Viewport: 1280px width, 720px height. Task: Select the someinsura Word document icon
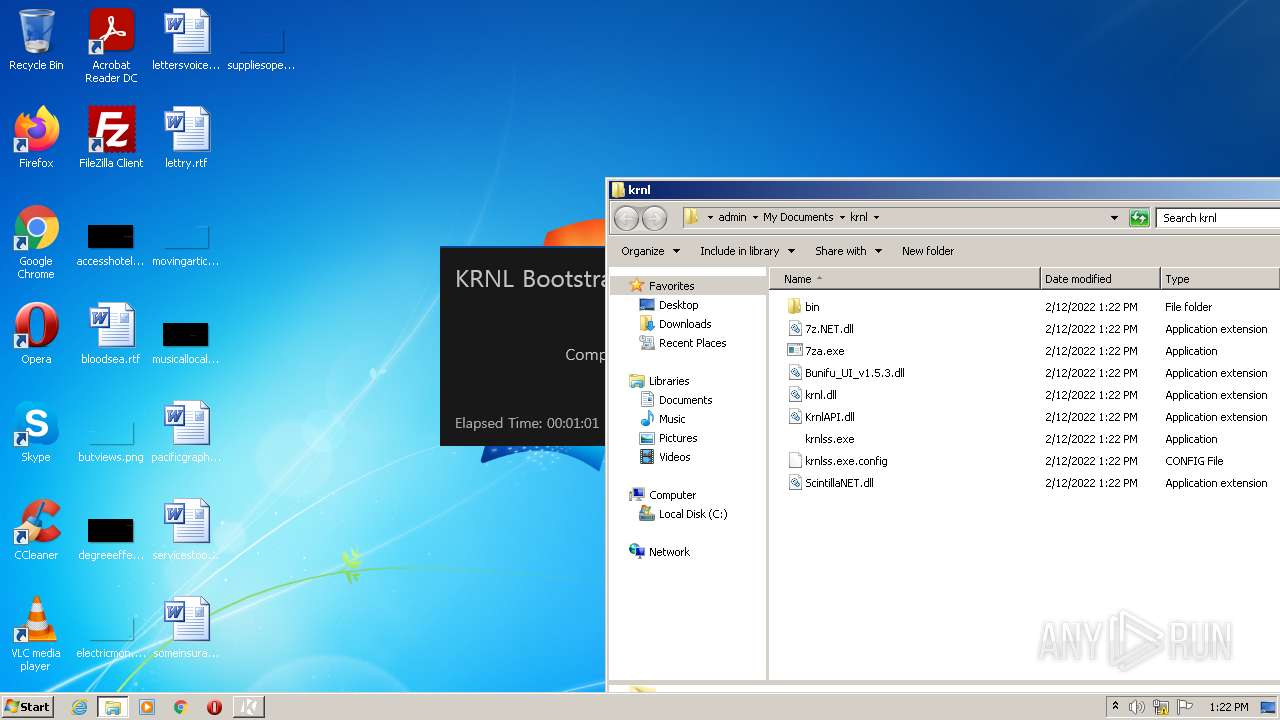point(186,628)
